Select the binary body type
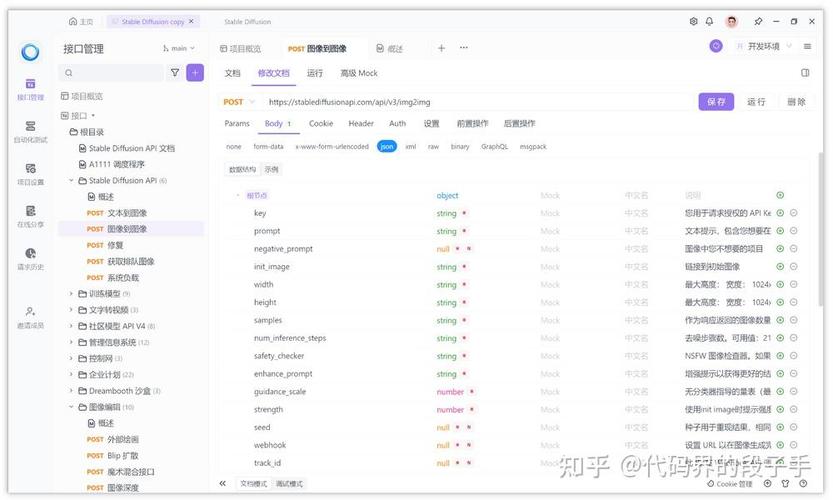 pos(460,147)
